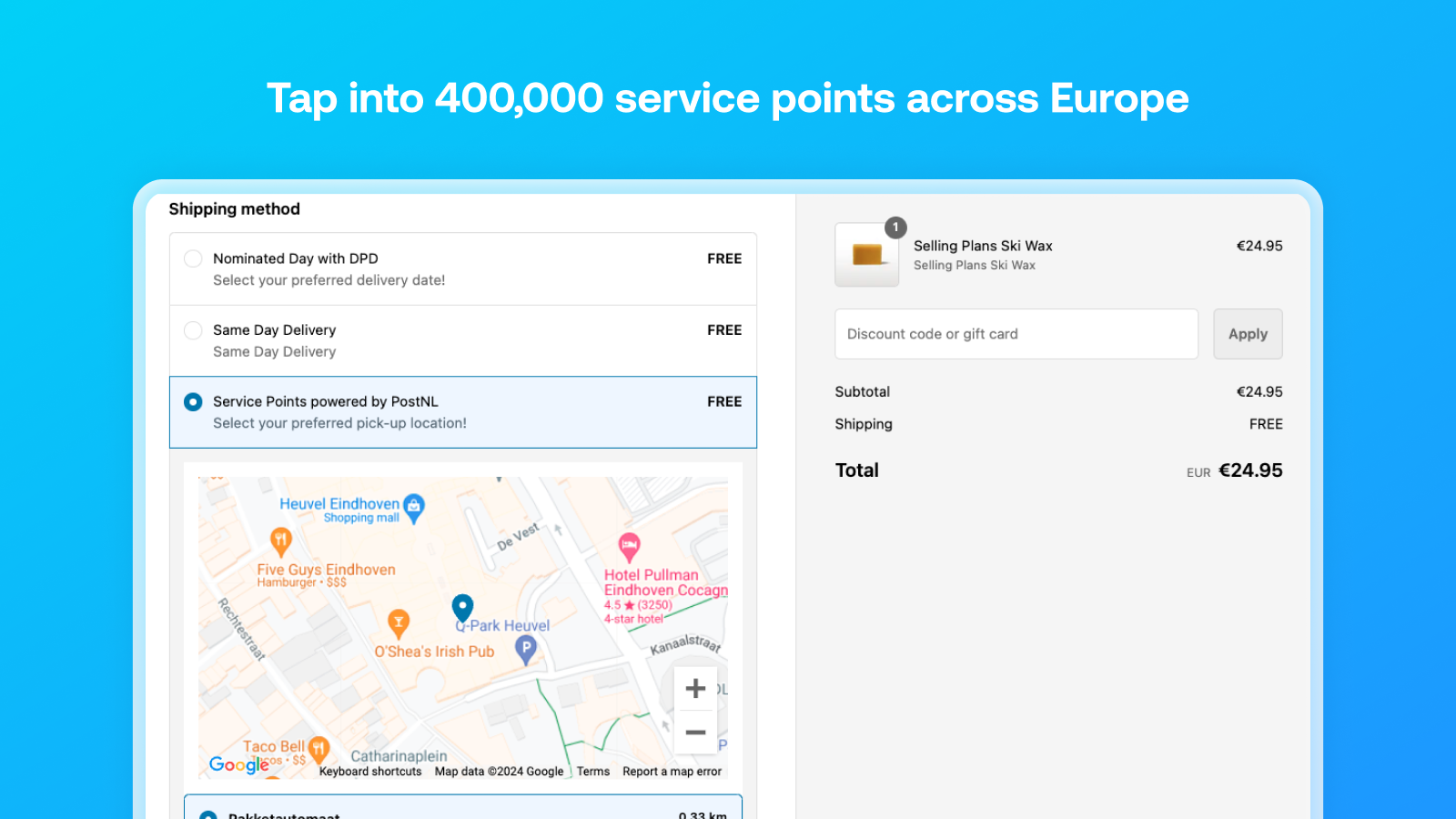Viewport: 1456px width, 819px height.
Task: Select the Nominated Day with DPD shipping option
Action: 192,258
